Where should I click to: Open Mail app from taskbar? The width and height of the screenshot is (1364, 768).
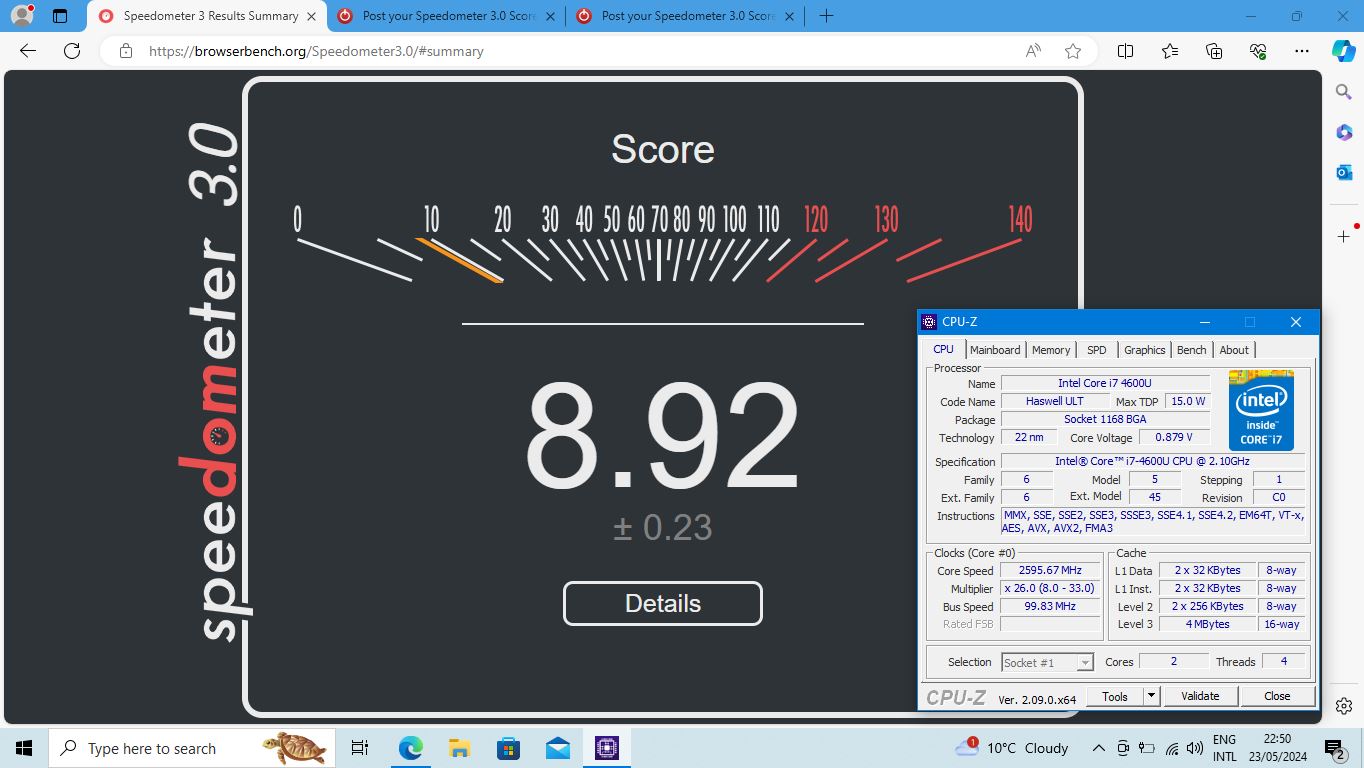[557, 748]
